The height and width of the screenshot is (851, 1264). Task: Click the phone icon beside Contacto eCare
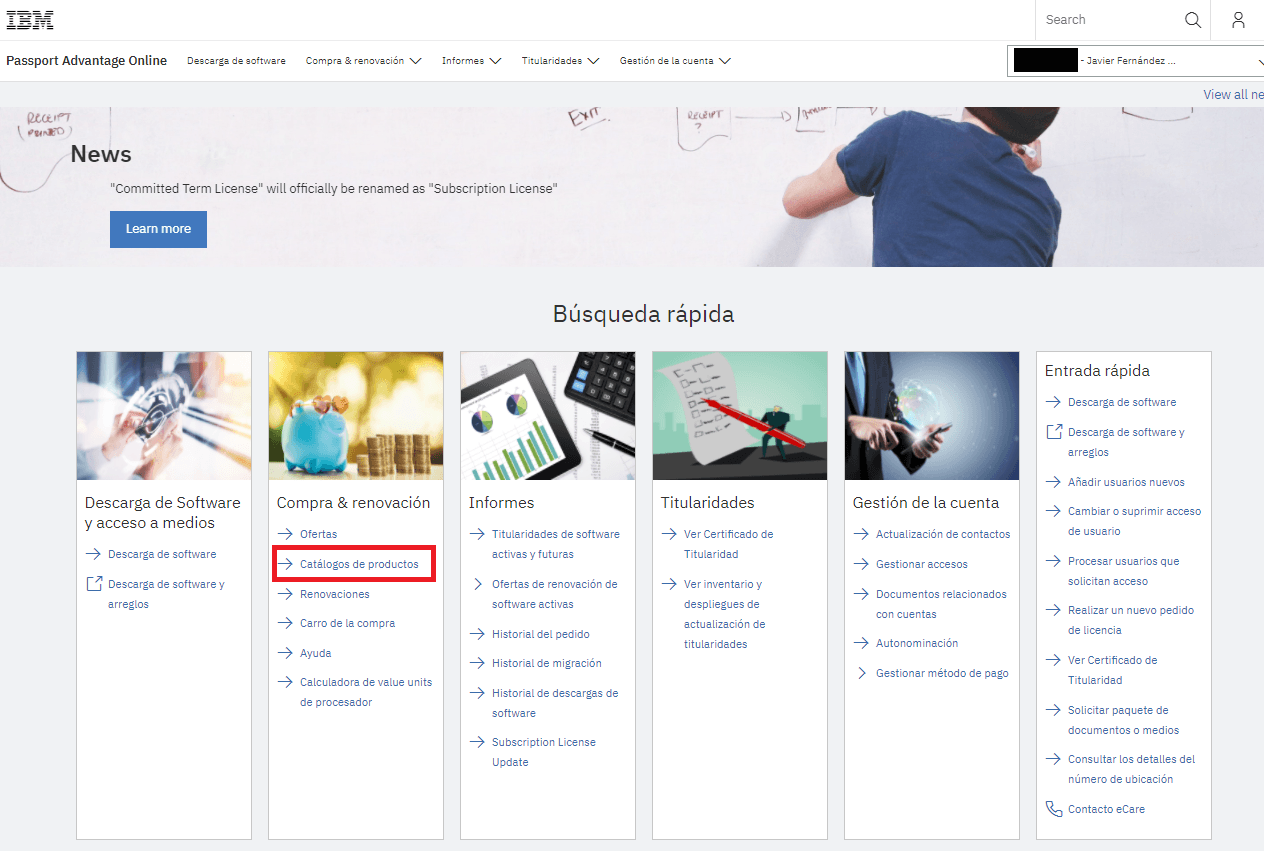(x=1053, y=809)
